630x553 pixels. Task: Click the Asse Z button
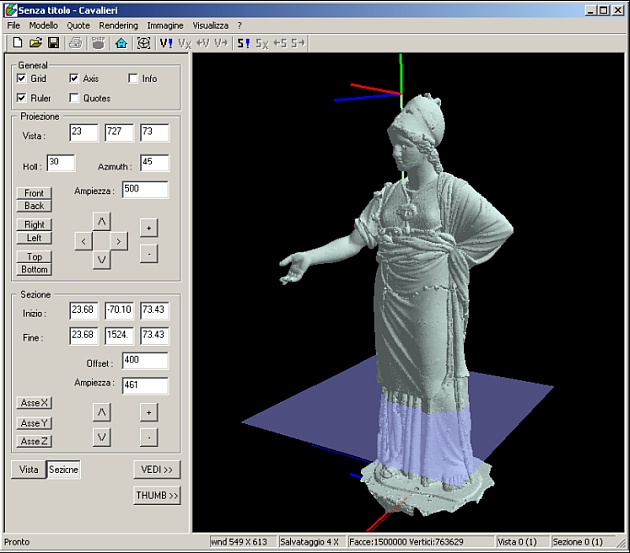click(34, 441)
